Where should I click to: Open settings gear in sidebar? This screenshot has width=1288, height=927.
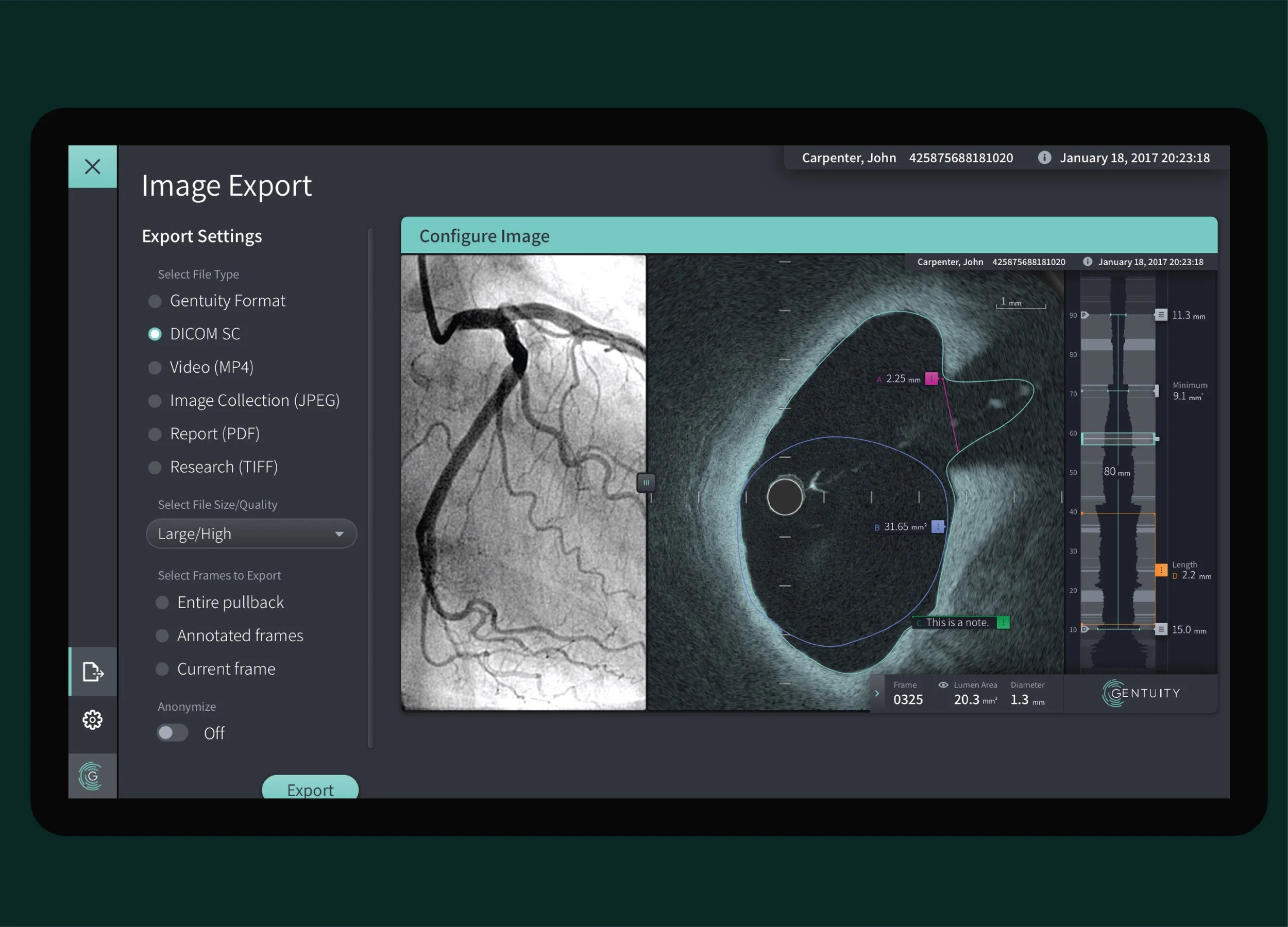pos(93,720)
